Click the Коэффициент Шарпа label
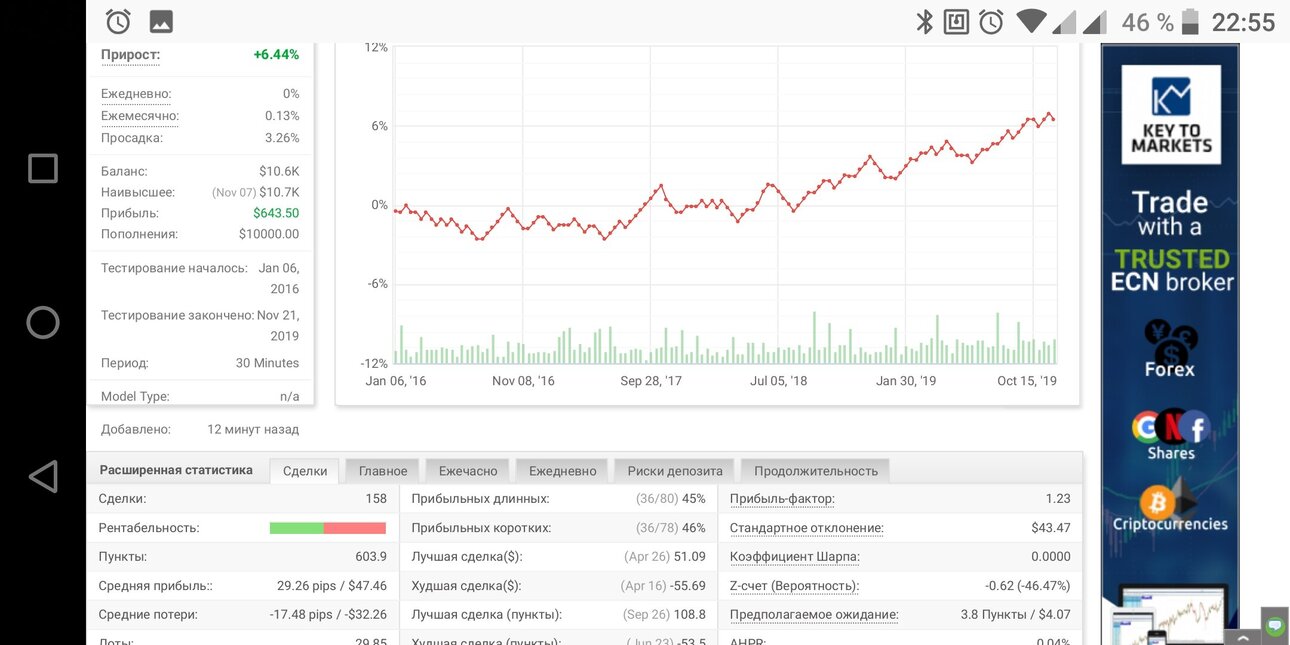Image resolution: width=1290 pixels, height=645 pixels. click(795, 557)
